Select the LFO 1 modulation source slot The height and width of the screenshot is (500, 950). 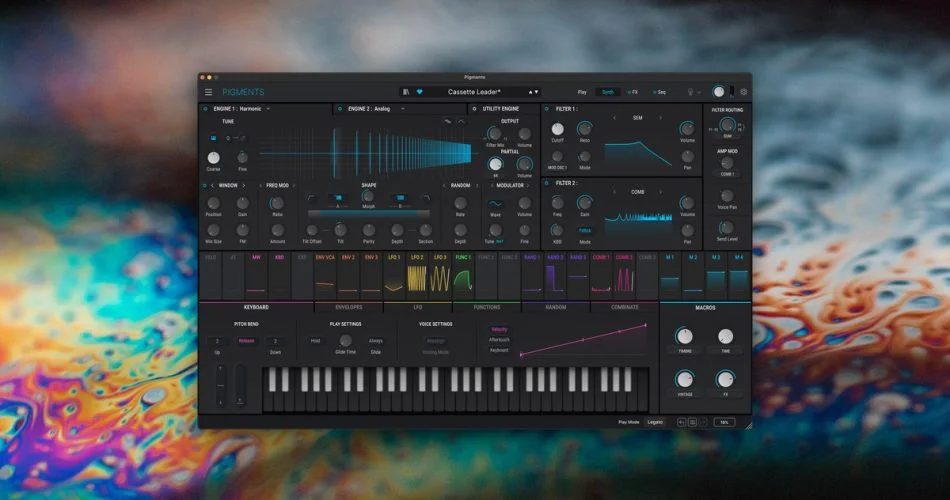coord(394,276)
